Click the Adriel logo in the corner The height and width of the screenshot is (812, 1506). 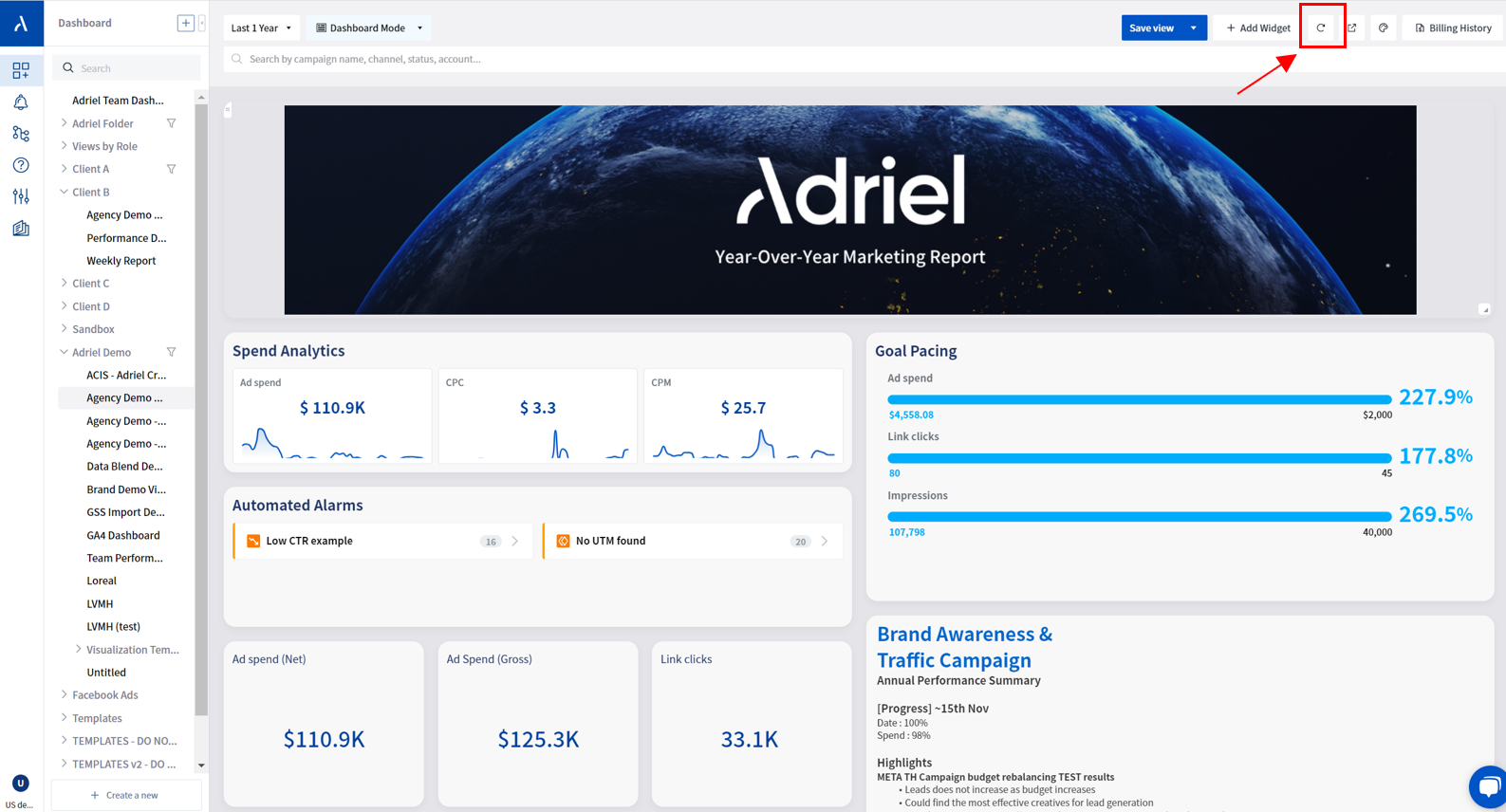click(21, 24)
